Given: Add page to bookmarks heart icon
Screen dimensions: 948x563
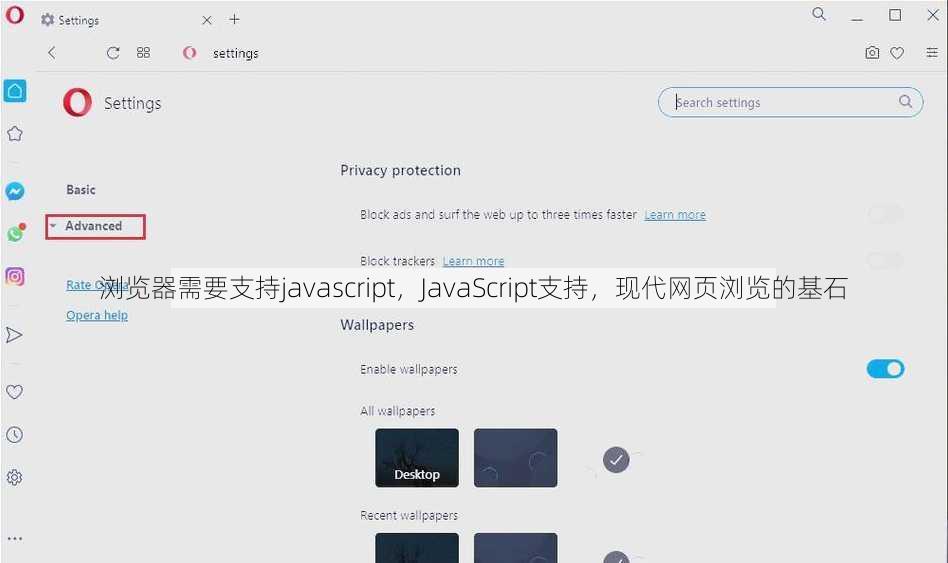Looking at the screenshot, I should point(897,53).
